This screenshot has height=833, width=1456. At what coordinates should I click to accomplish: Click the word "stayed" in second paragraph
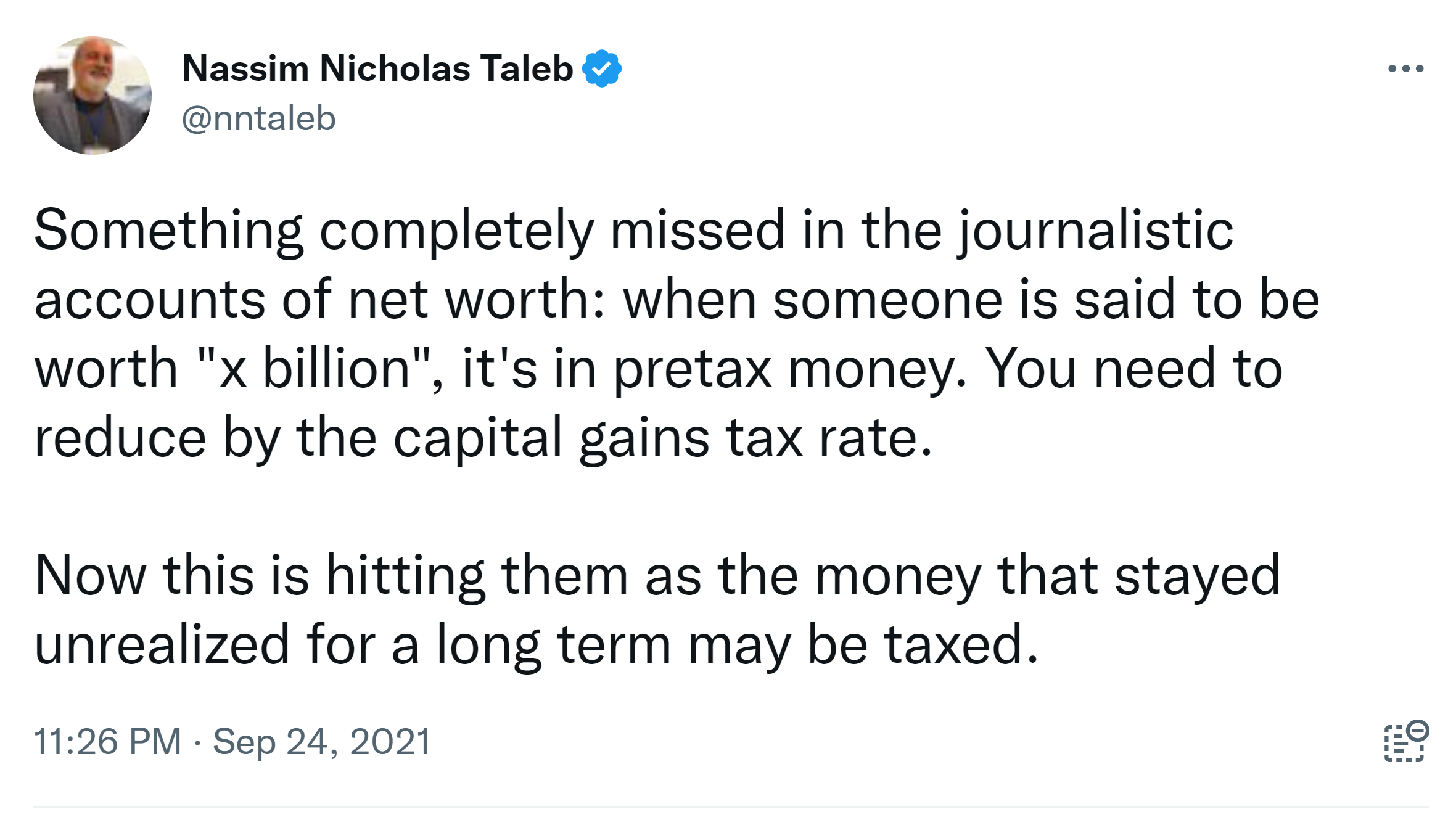point(1197,576)
